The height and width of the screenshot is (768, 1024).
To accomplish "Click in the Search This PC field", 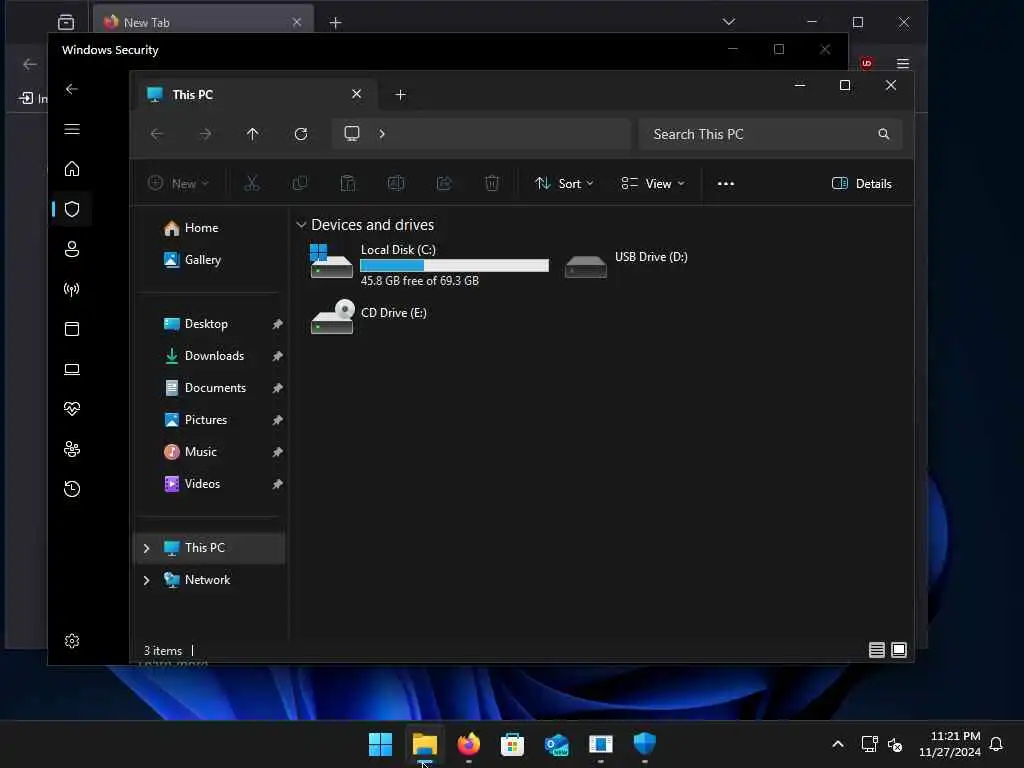I will (770, 134).
